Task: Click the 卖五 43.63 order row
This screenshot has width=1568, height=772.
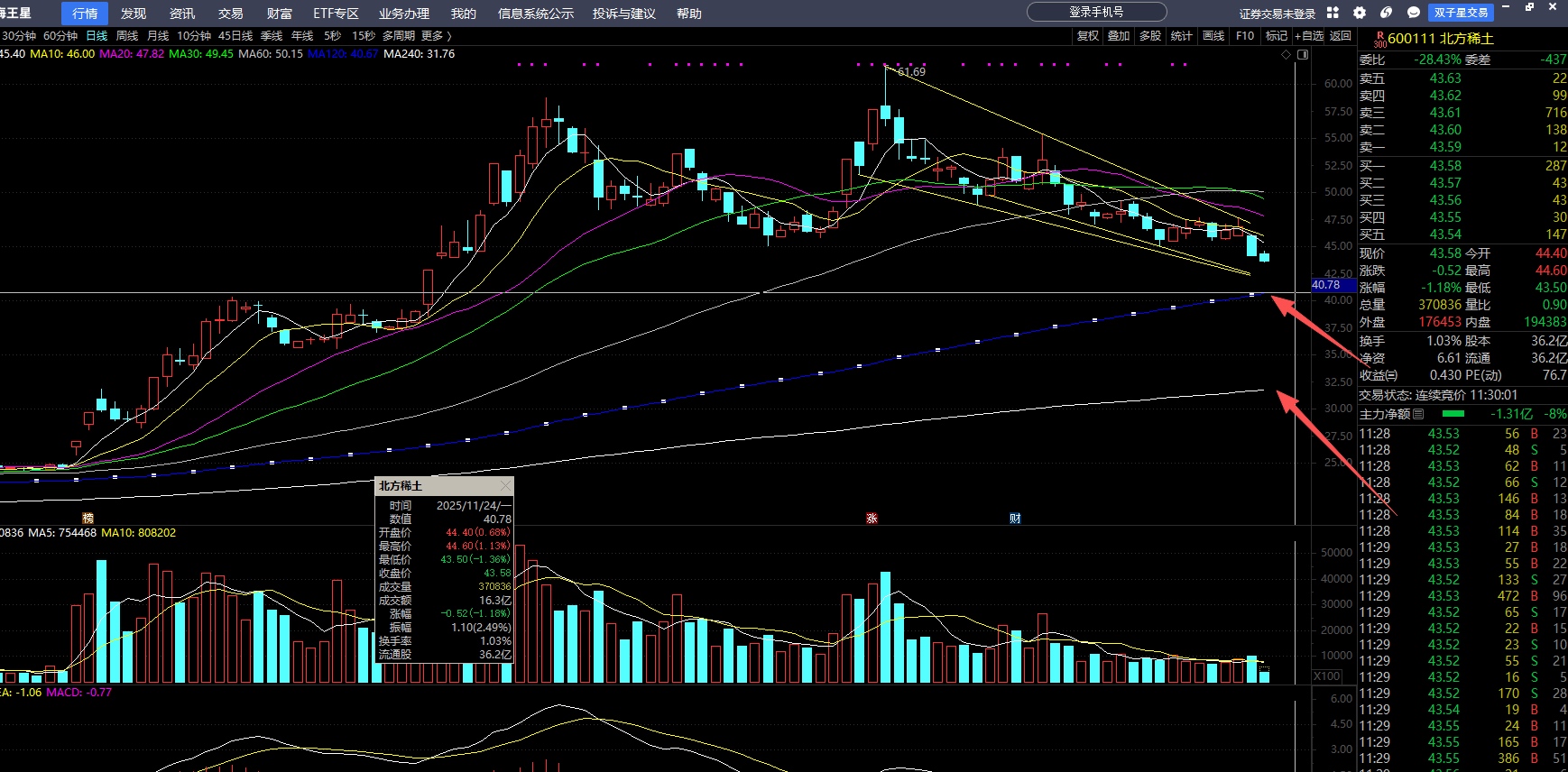Action: click(1462, 78)
